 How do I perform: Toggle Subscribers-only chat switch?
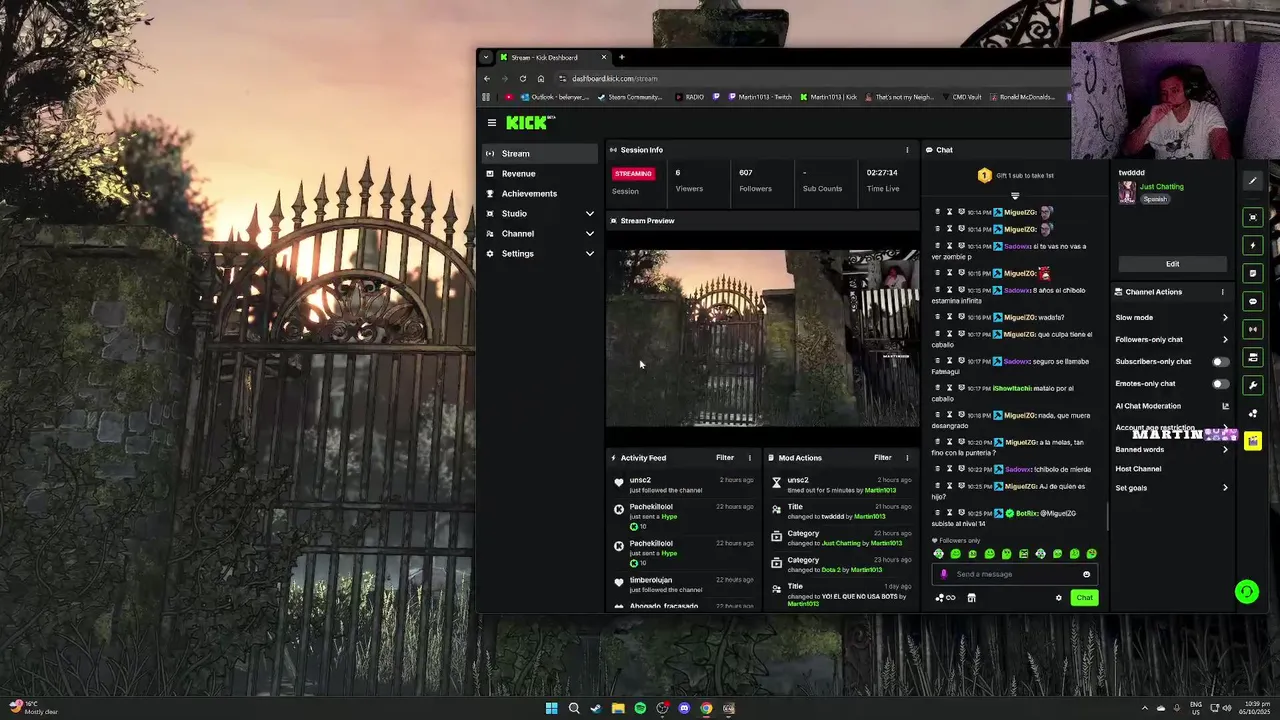click(x=1220, y=362)
